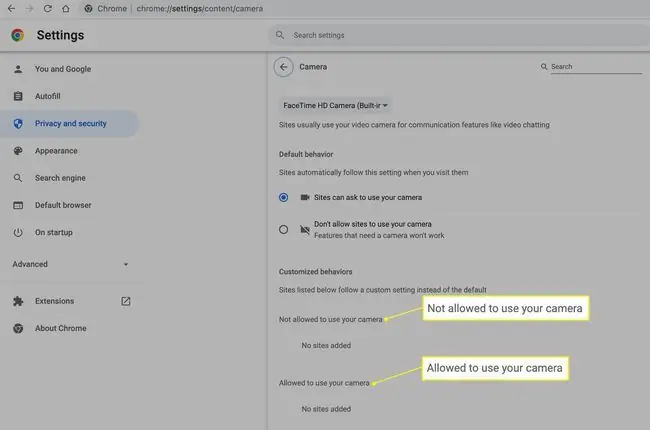Click the browser forward arrow
Viewport: 650px width, 430px height.
pyautogui.click(x=29, y=9)
